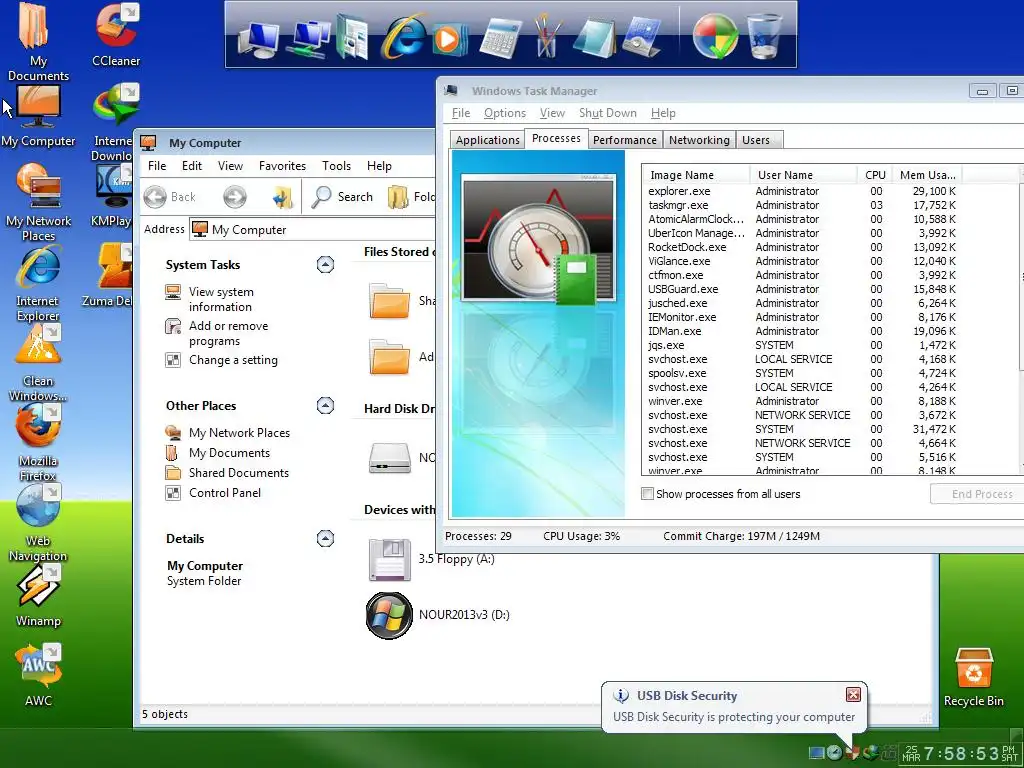The width and height of the screenshot is (1024, 768).
Task: Select Mozilla Firefox desktop icon
Action: [x=38, y=444]
